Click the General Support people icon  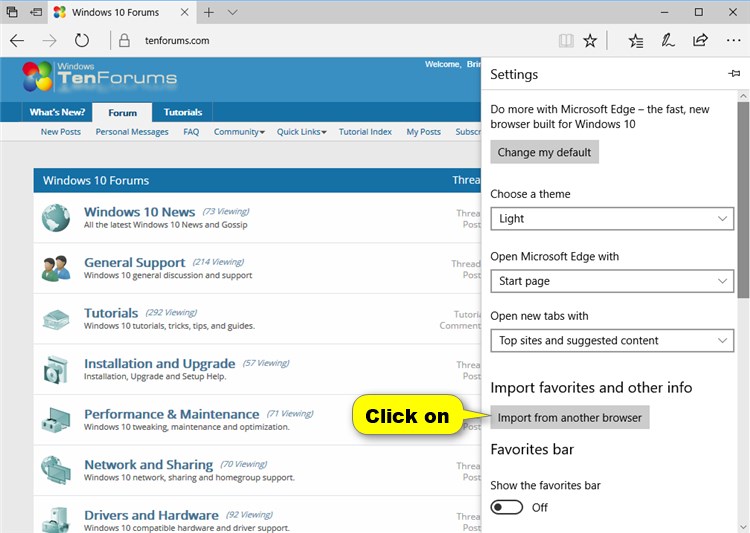click(55, 268)
